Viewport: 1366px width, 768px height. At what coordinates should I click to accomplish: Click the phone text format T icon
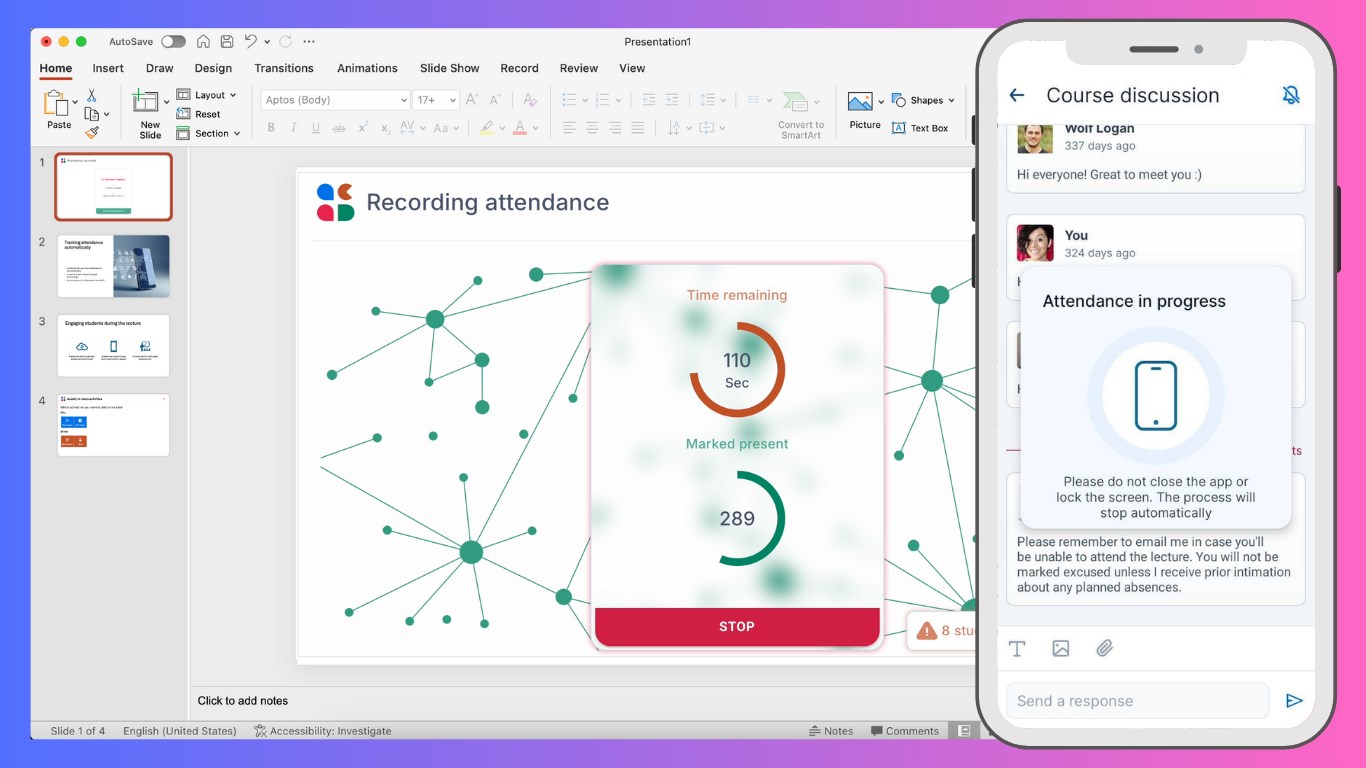[x=1017, y=649]
